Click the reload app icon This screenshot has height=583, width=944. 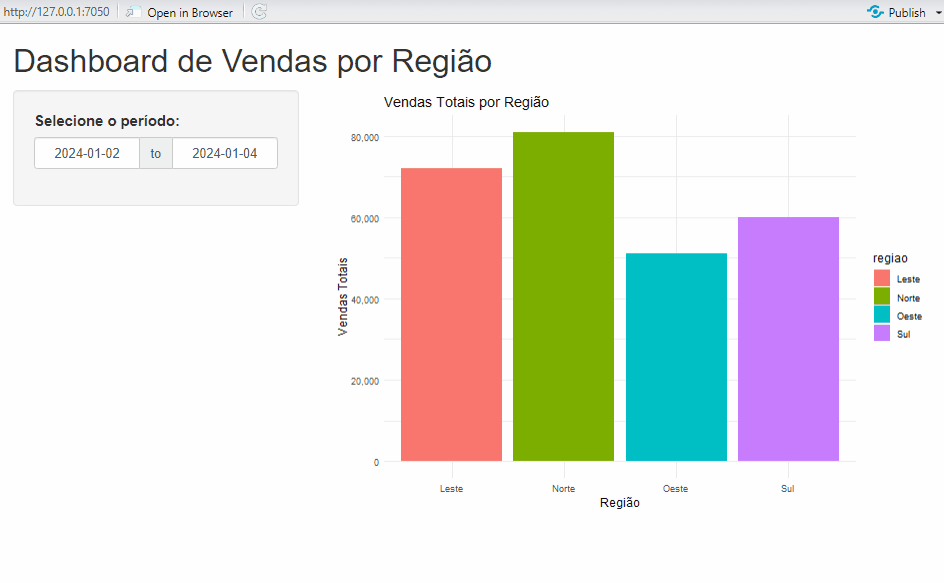(259, 12)
